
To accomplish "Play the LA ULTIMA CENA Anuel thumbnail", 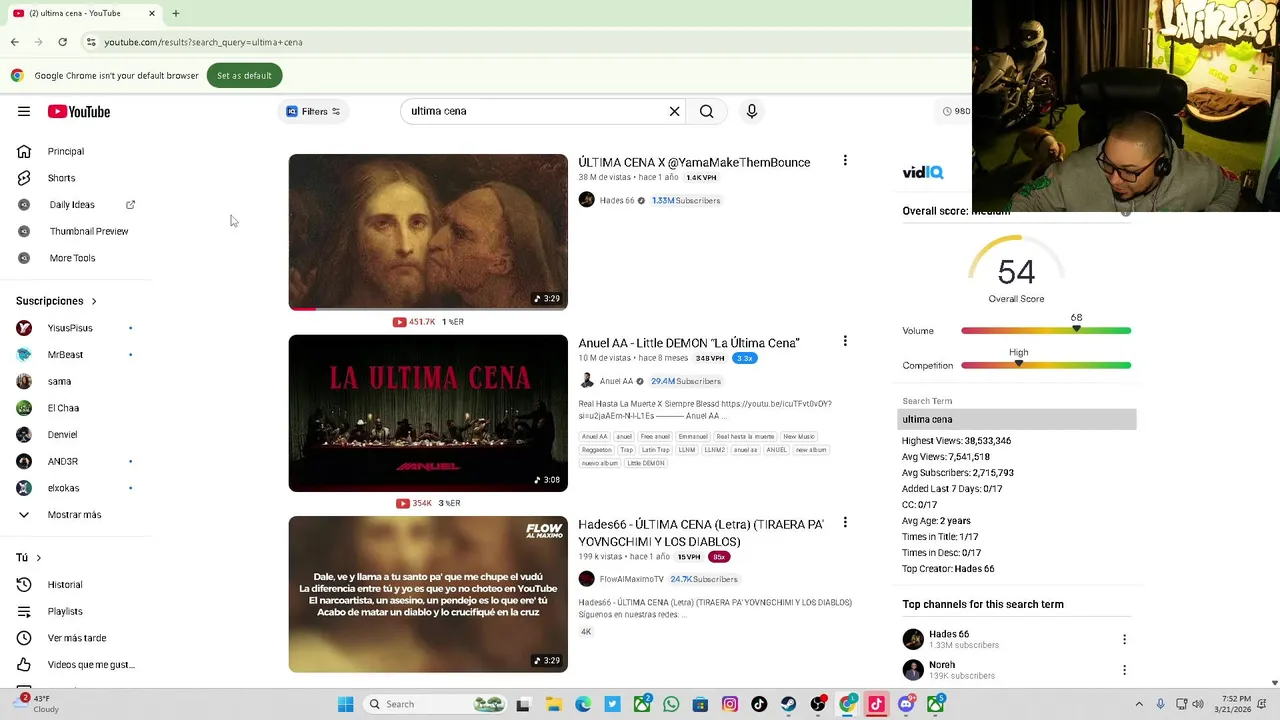I will 428,413.
